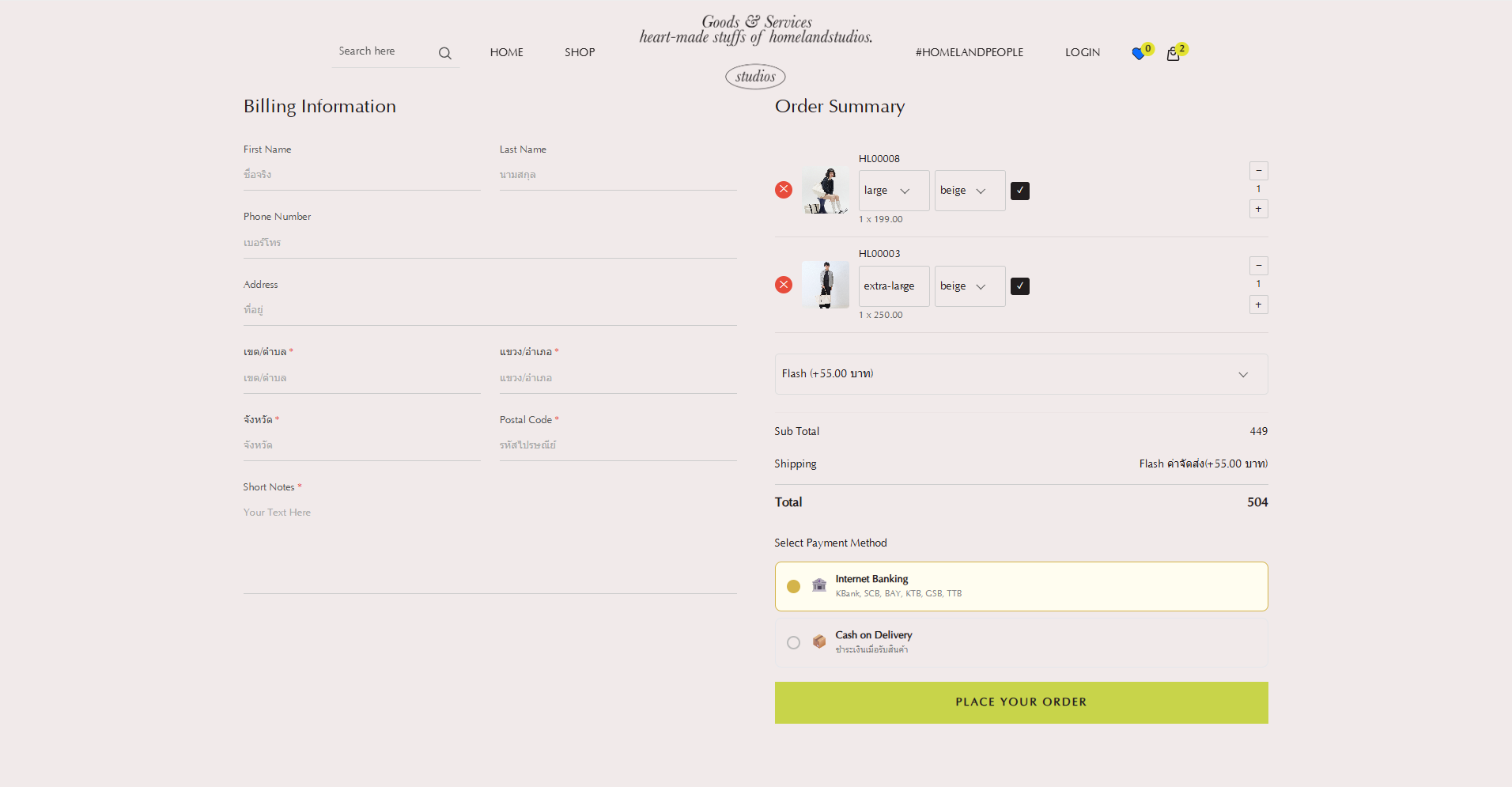
Task: Open the size dropdown for HL00008
Action: pyautogui.click(x=894, y=191)
